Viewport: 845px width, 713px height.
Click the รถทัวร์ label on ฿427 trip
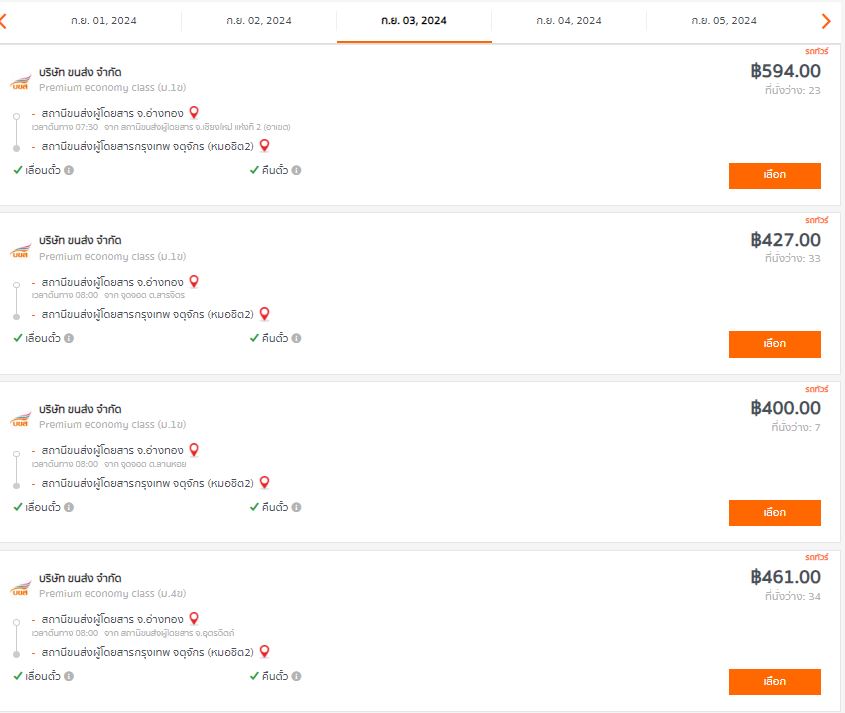(x=816, y=220)
